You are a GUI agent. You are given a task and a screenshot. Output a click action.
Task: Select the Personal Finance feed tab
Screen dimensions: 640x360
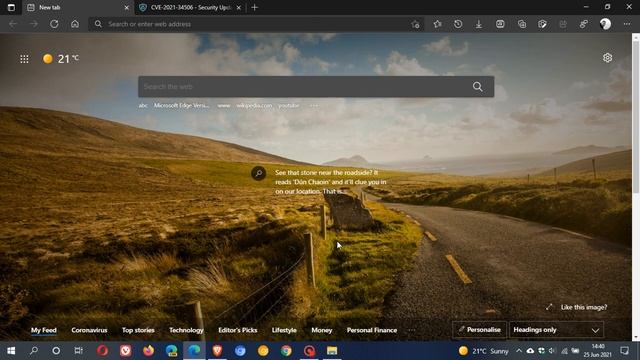(x=372, y=330)
